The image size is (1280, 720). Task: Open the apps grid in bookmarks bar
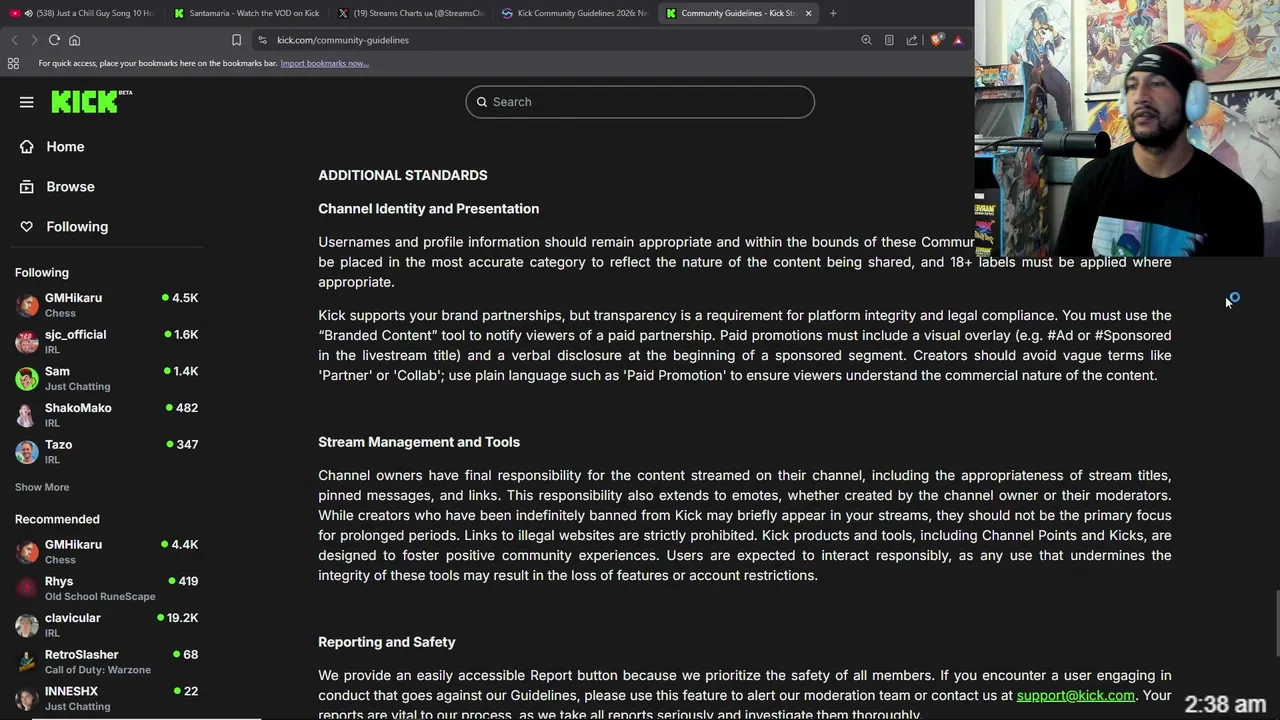click(x=13, y=63)
